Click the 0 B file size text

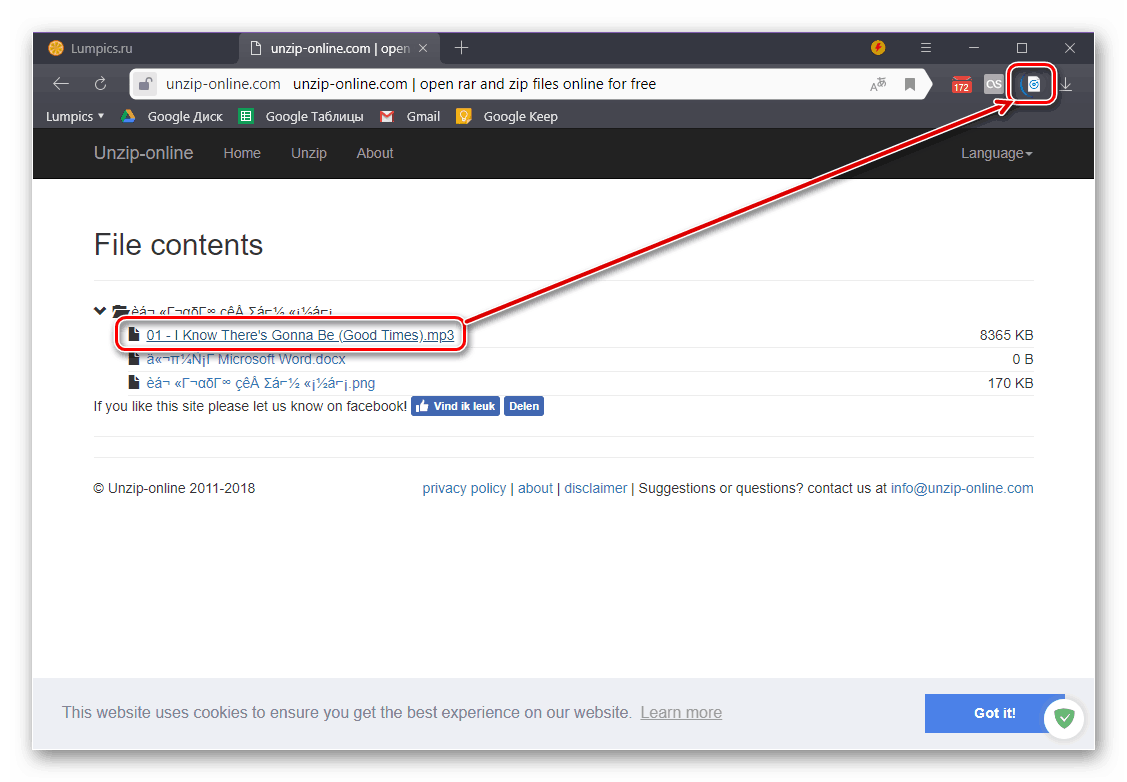coord(1023,359)
